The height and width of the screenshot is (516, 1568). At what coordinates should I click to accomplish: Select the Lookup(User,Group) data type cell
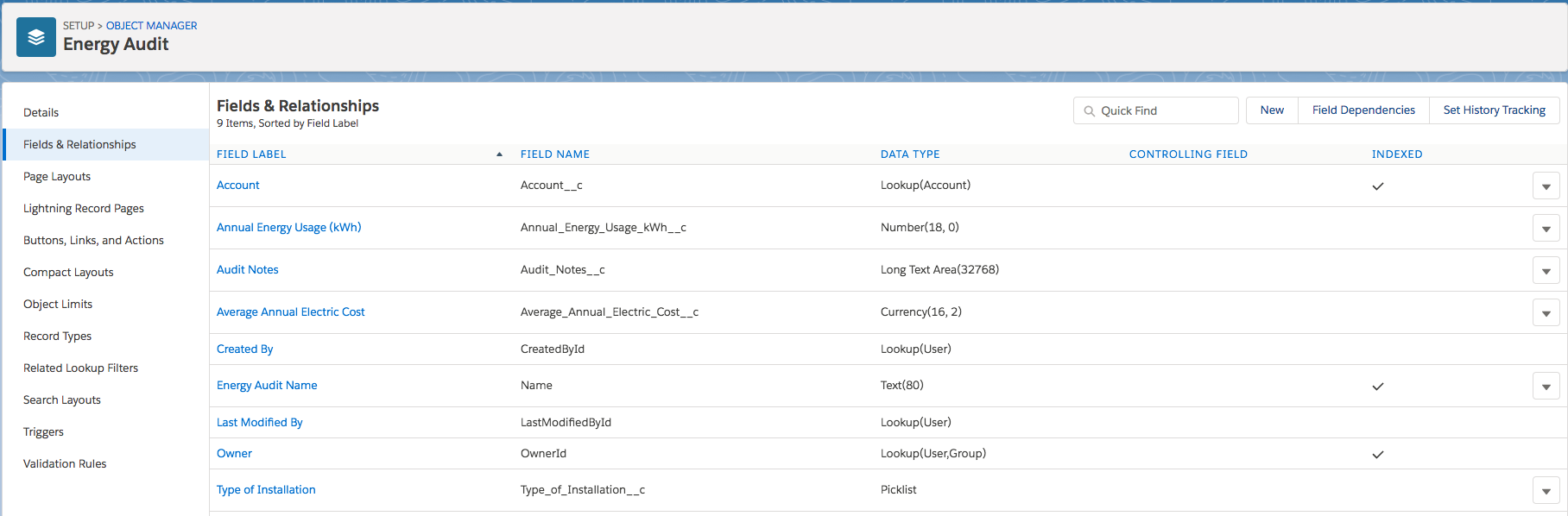pos(933,453)
